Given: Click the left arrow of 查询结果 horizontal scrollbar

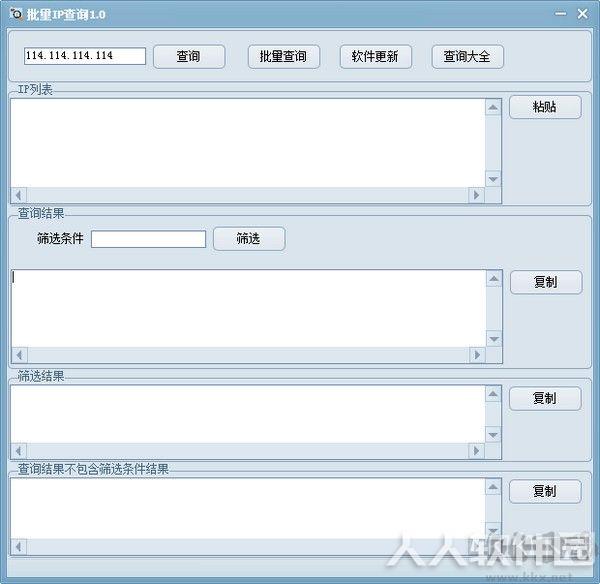Looking at the screenshot, I should tap(20, 355).
